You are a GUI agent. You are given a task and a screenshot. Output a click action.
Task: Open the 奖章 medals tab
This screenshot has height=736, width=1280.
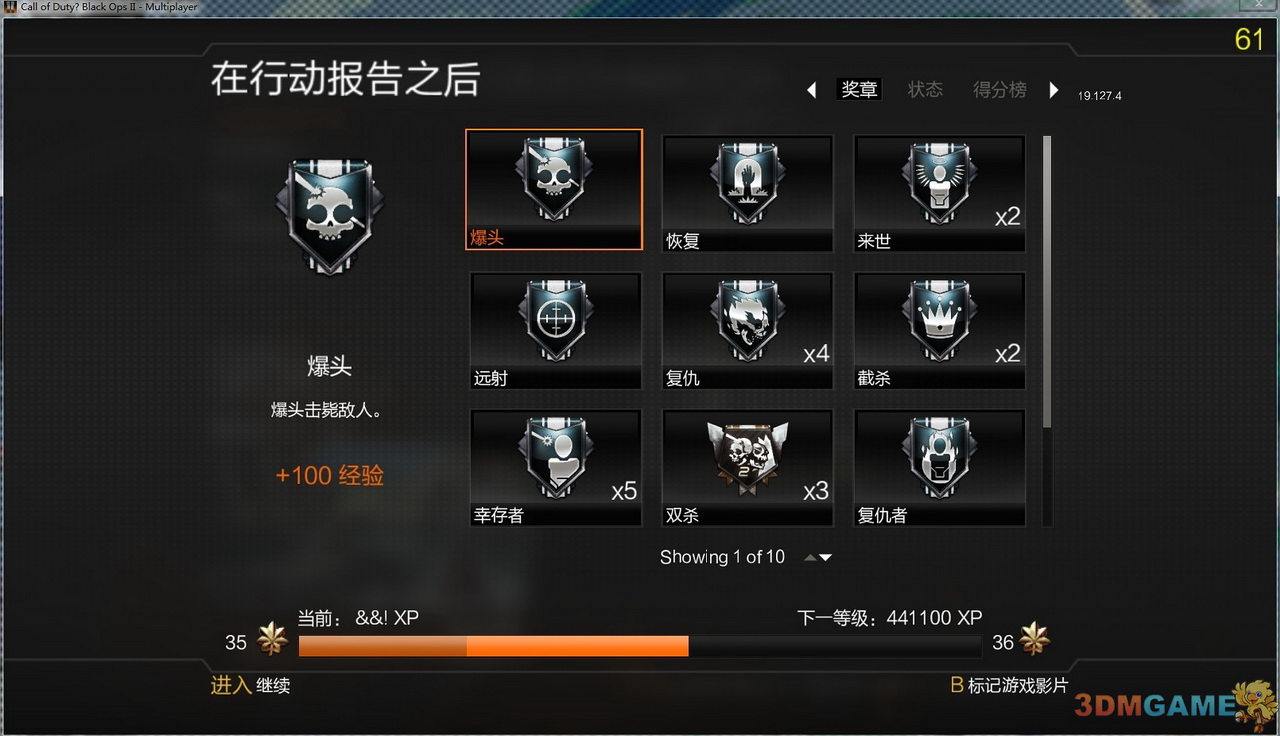[859, 89]
